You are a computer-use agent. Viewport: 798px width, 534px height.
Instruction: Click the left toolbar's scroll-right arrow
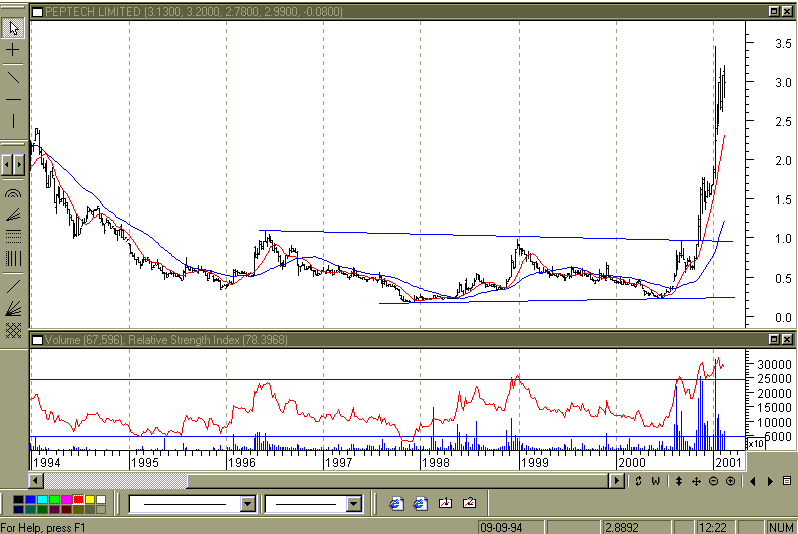tap(19, 165)
